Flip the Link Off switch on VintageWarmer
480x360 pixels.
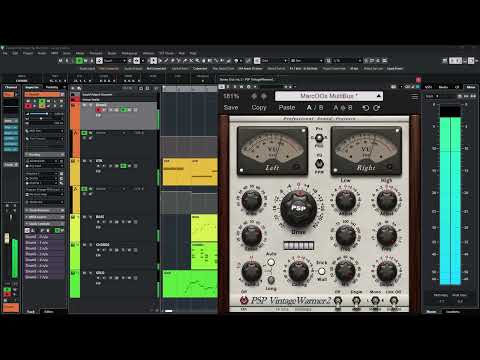click(394, 301)
